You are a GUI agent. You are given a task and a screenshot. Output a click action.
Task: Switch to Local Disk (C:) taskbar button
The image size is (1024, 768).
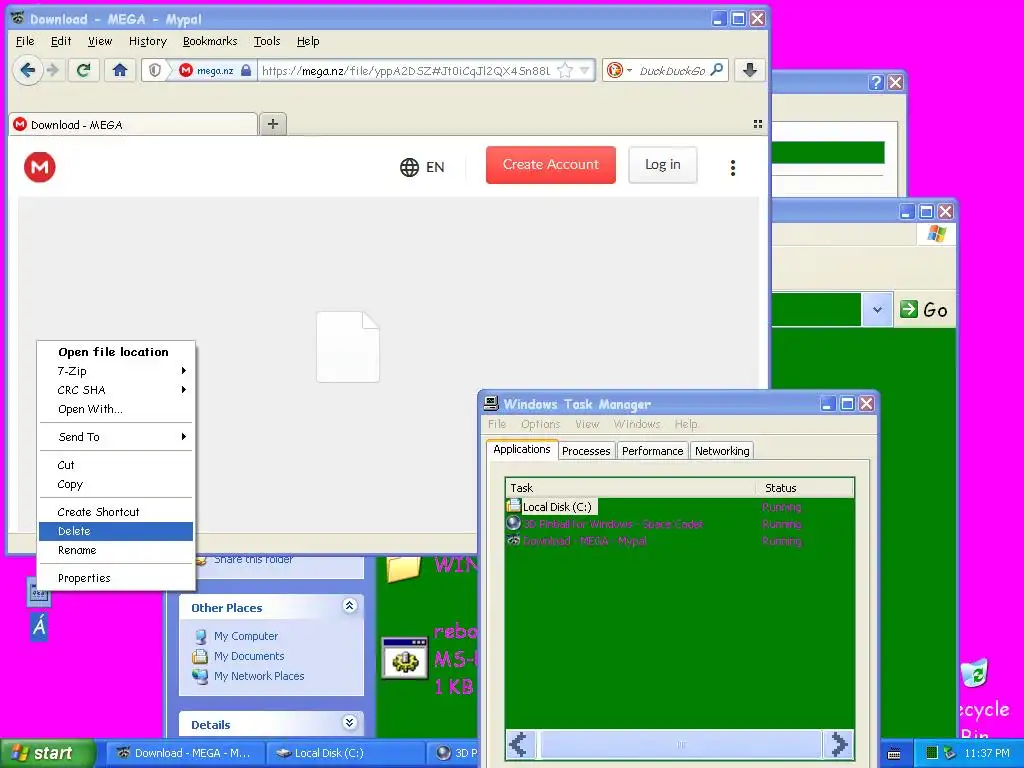coord(345,753)
